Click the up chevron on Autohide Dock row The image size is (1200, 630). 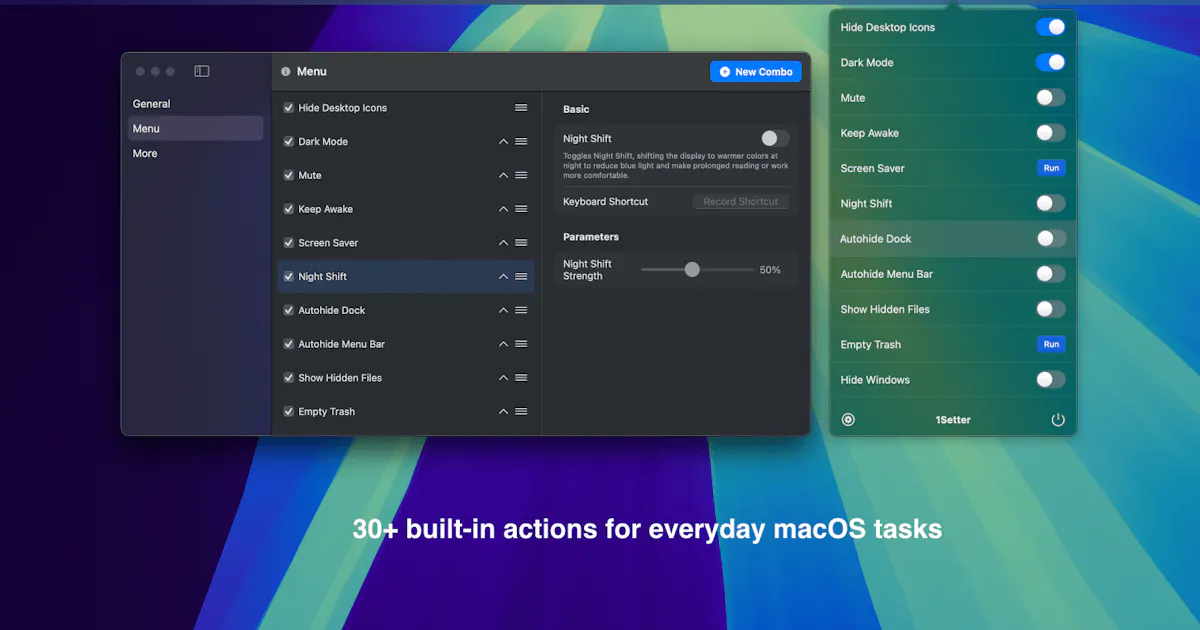click(x=503, y=311)
